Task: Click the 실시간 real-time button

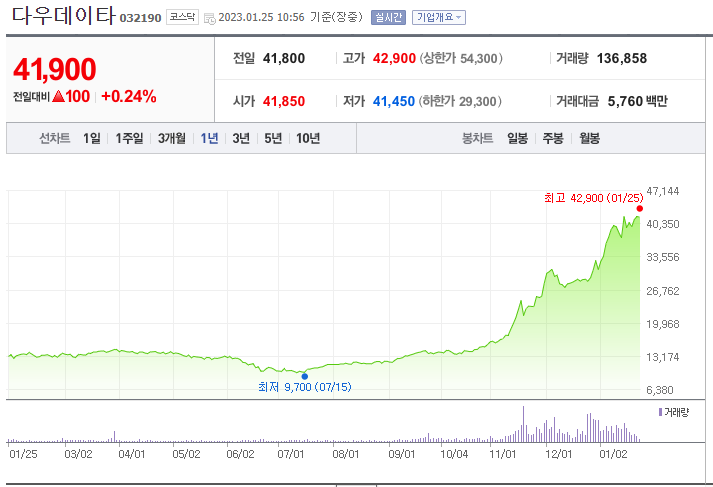Action: tap(388, 17)
